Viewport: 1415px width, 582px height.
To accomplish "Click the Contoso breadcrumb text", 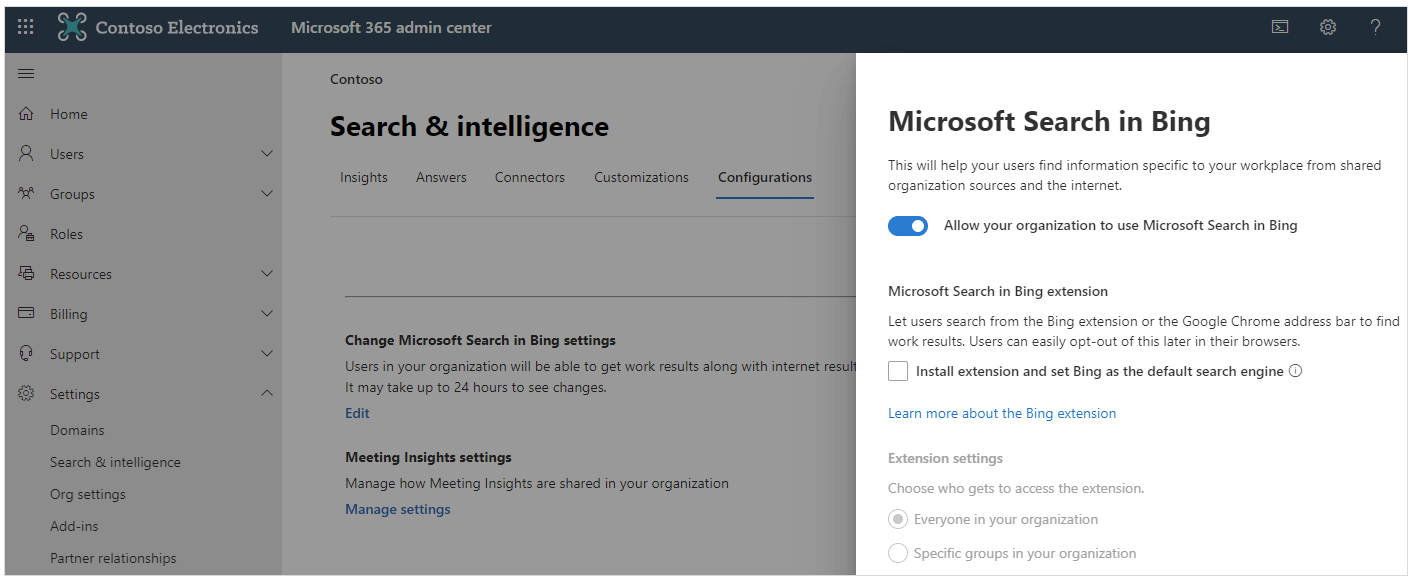I will click(356, 79).
